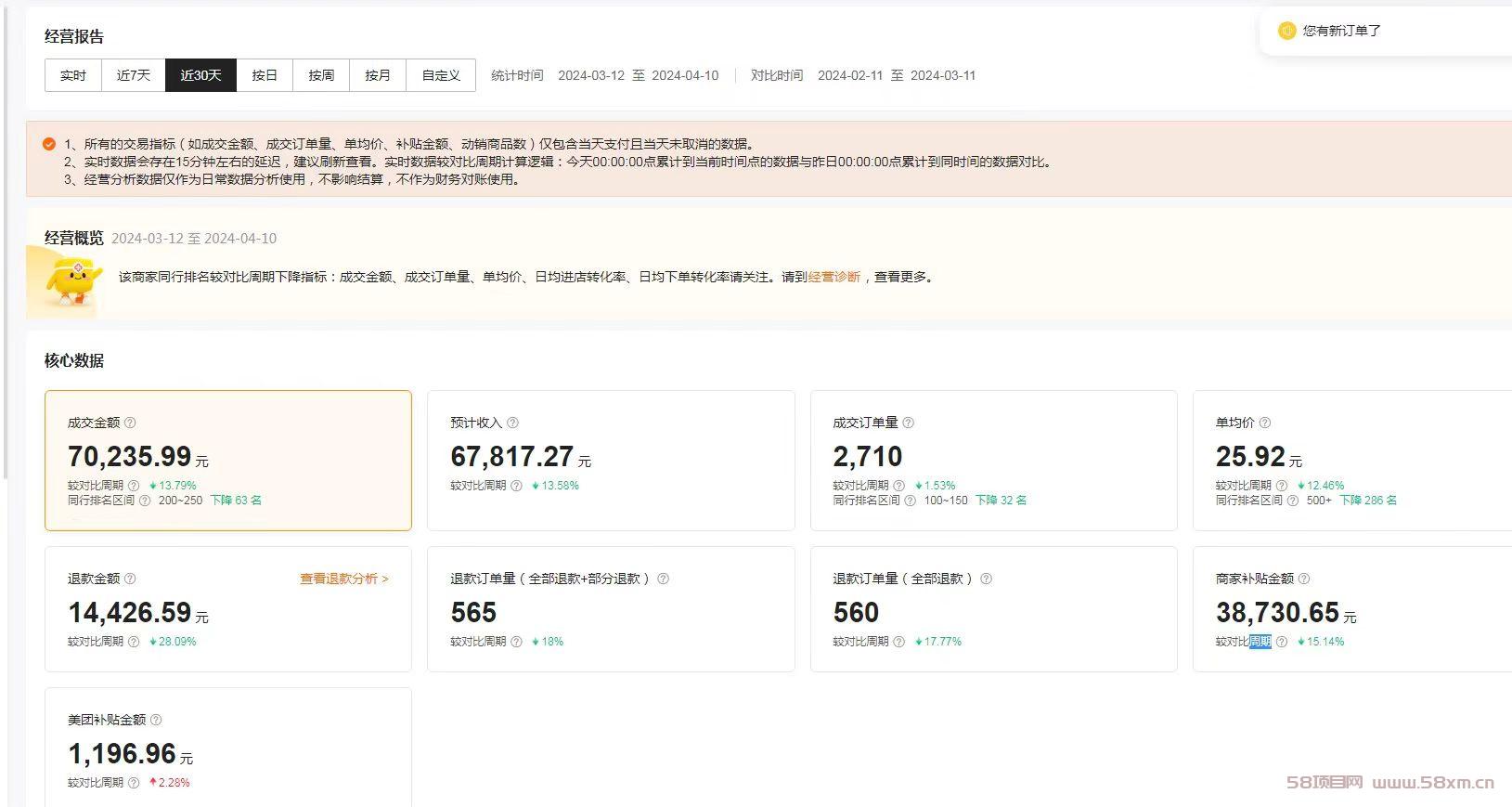Switch to the 按周 tab
1512x807 pixels.
(x=321, y=75)
